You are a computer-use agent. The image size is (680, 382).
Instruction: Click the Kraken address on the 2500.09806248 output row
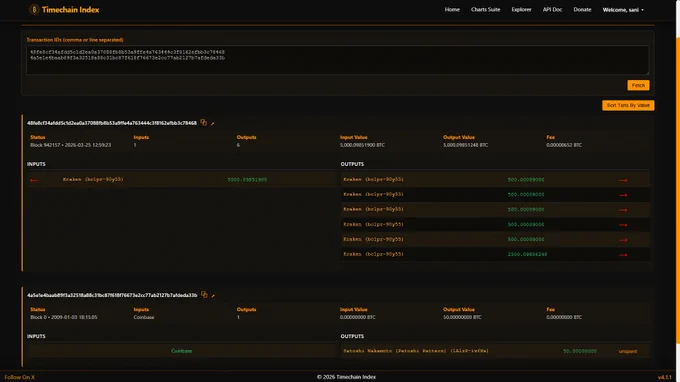click(x=373, y=254)
